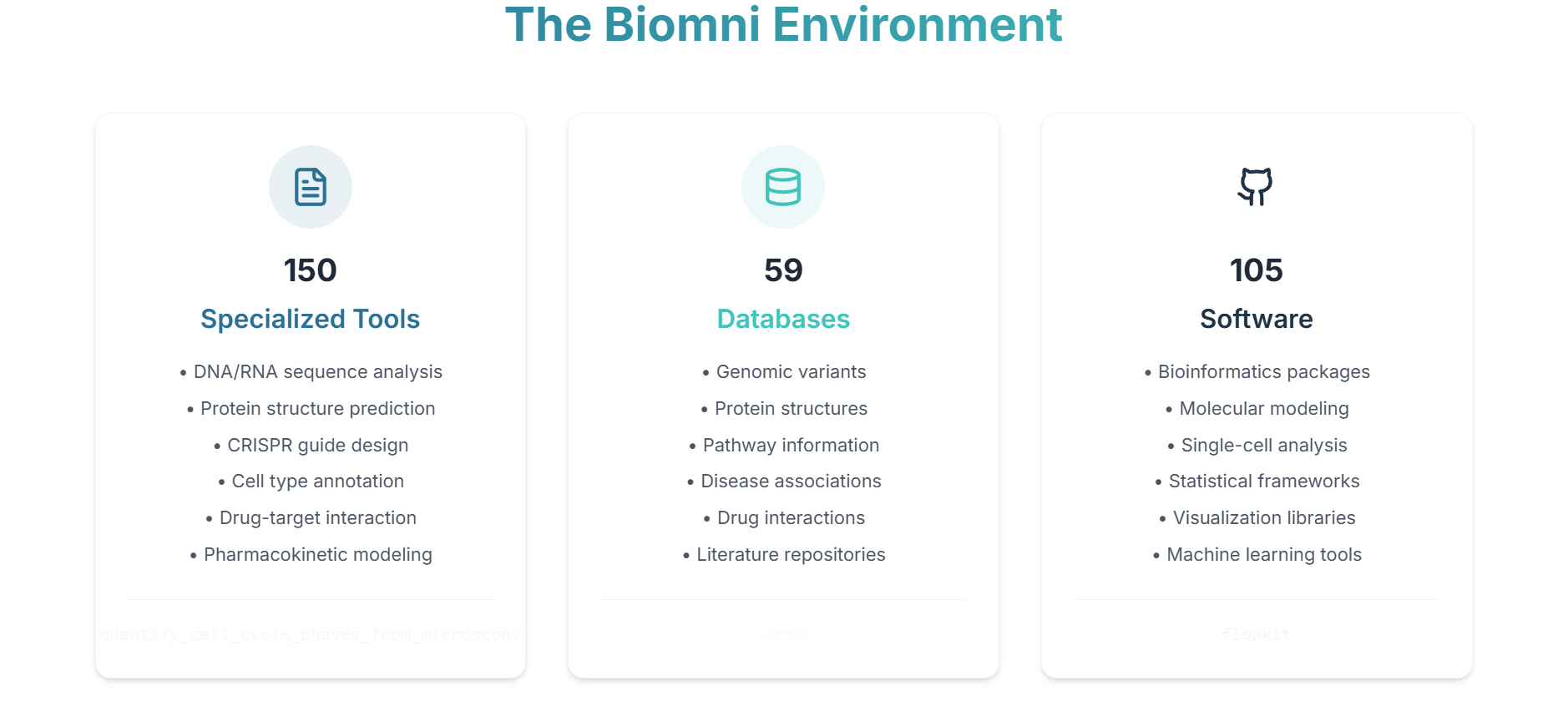Click The Biomni Environment title
1568x716 pixels.
tap(784, 24)
